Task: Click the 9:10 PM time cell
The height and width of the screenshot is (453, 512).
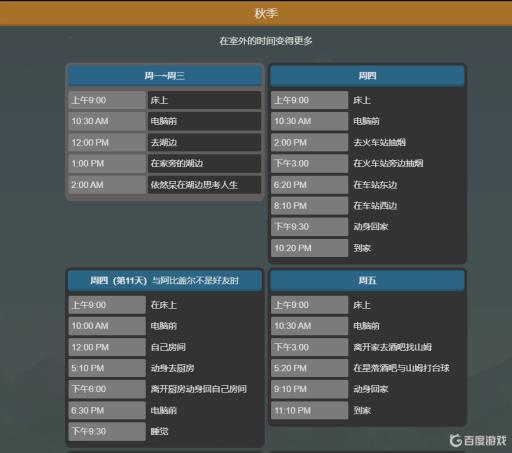Action: 310,389
